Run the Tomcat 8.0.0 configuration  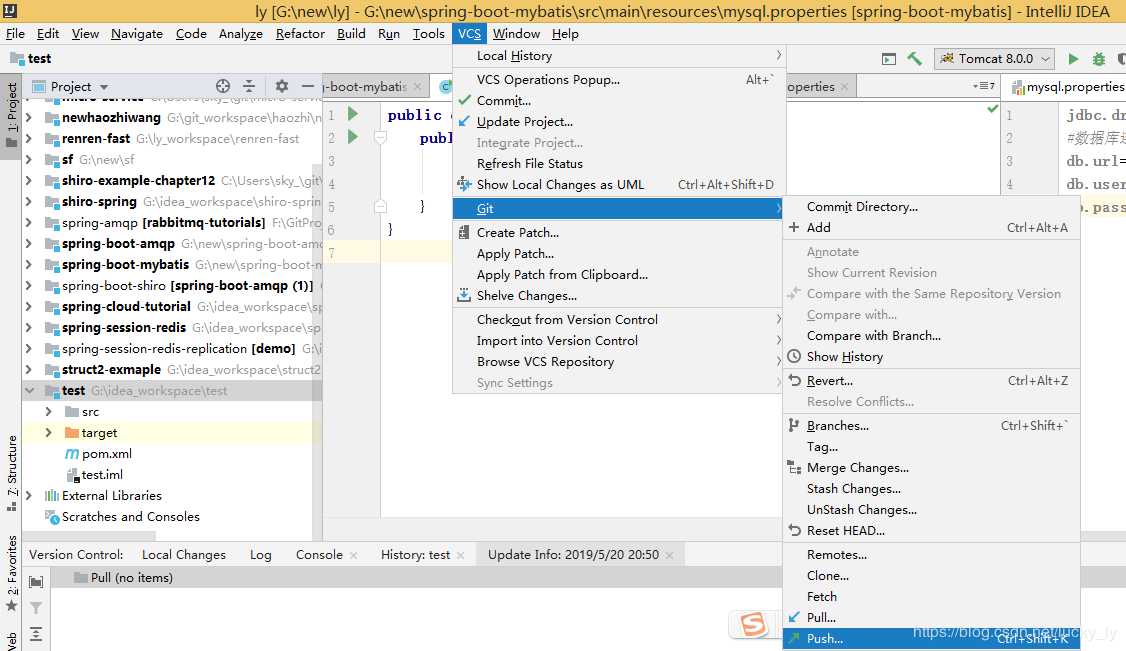(x=1073, y=59)
